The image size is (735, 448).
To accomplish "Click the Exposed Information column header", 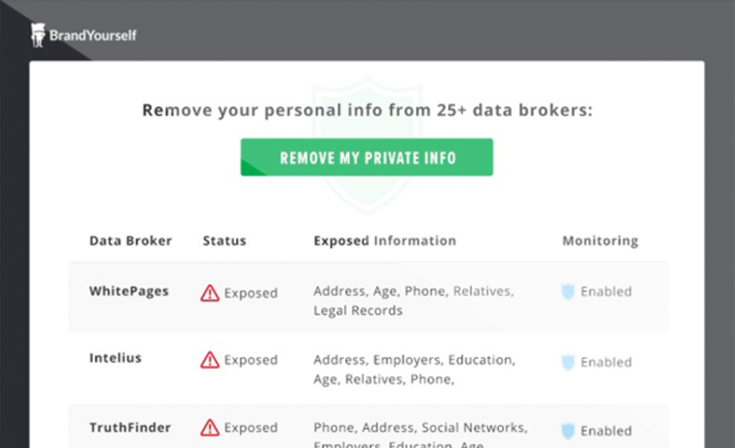I will point(384,241).
